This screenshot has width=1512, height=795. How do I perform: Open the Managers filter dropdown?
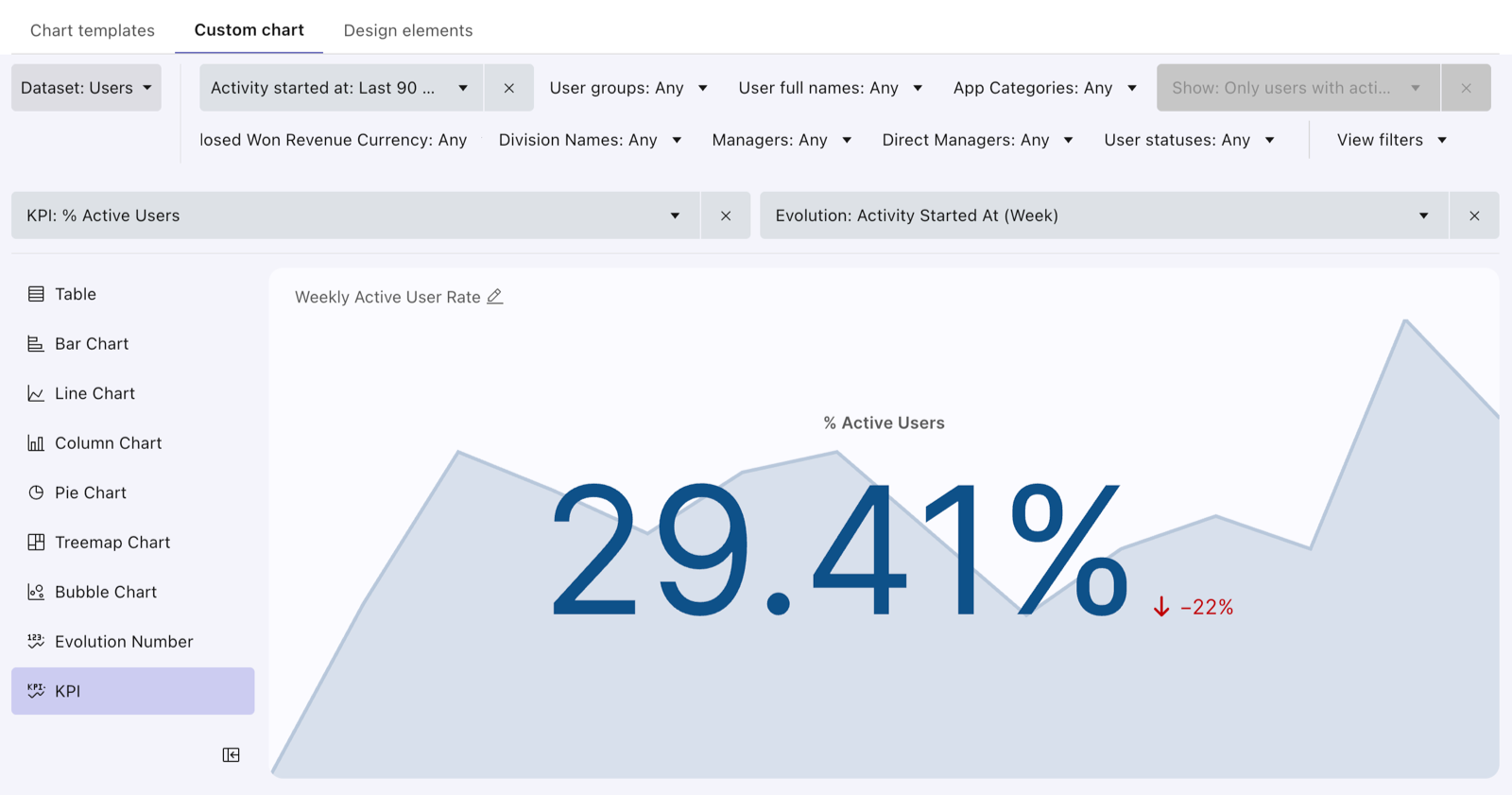click(782, 140)
